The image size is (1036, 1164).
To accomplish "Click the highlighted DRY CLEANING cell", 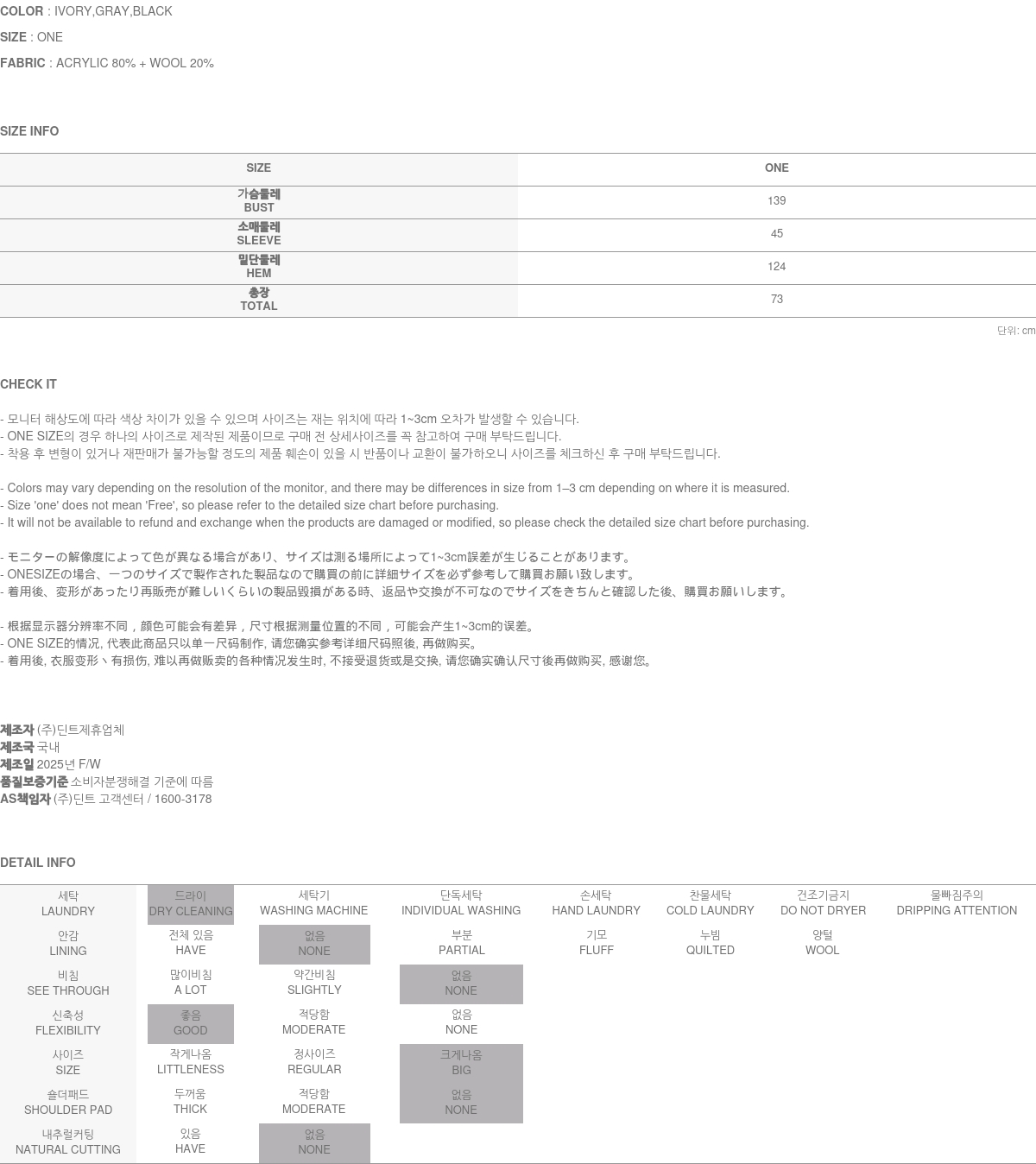I will click(x=190, y=904).
